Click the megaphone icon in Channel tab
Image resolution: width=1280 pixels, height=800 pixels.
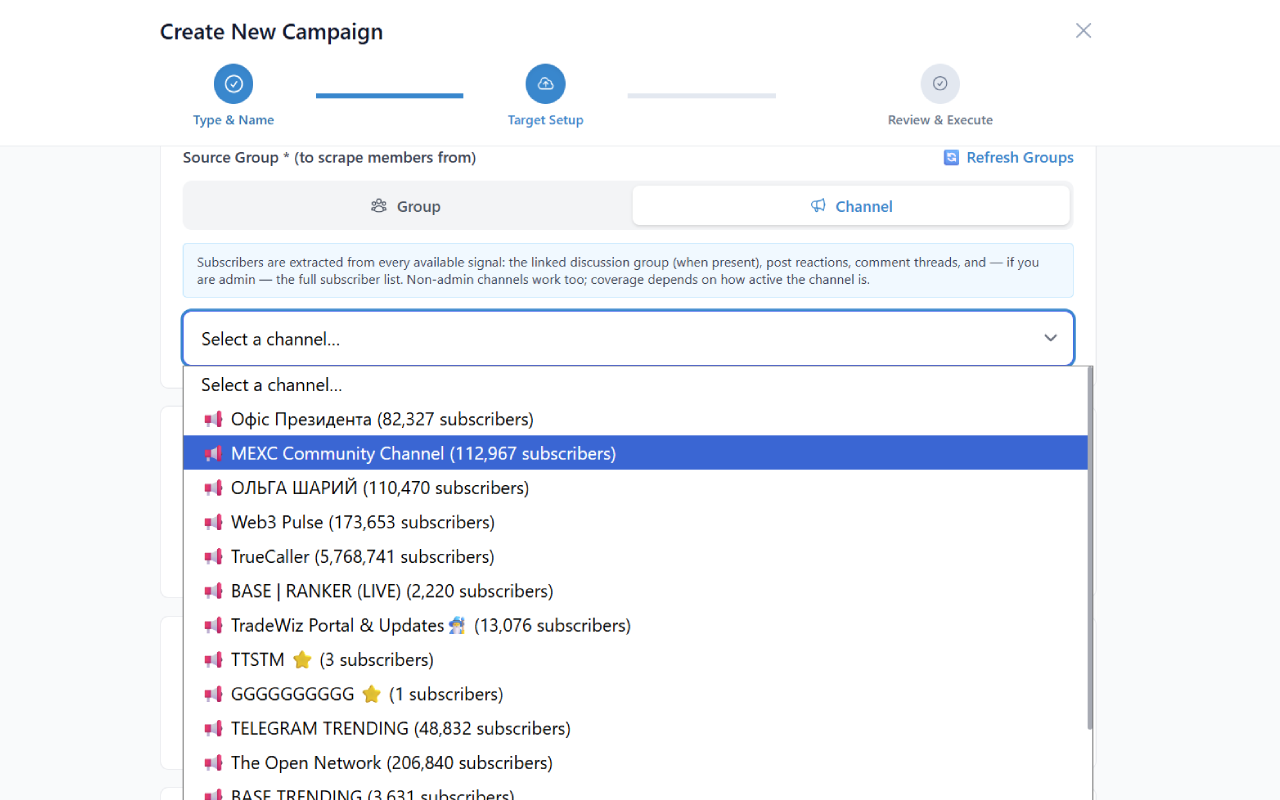[818, 206]
